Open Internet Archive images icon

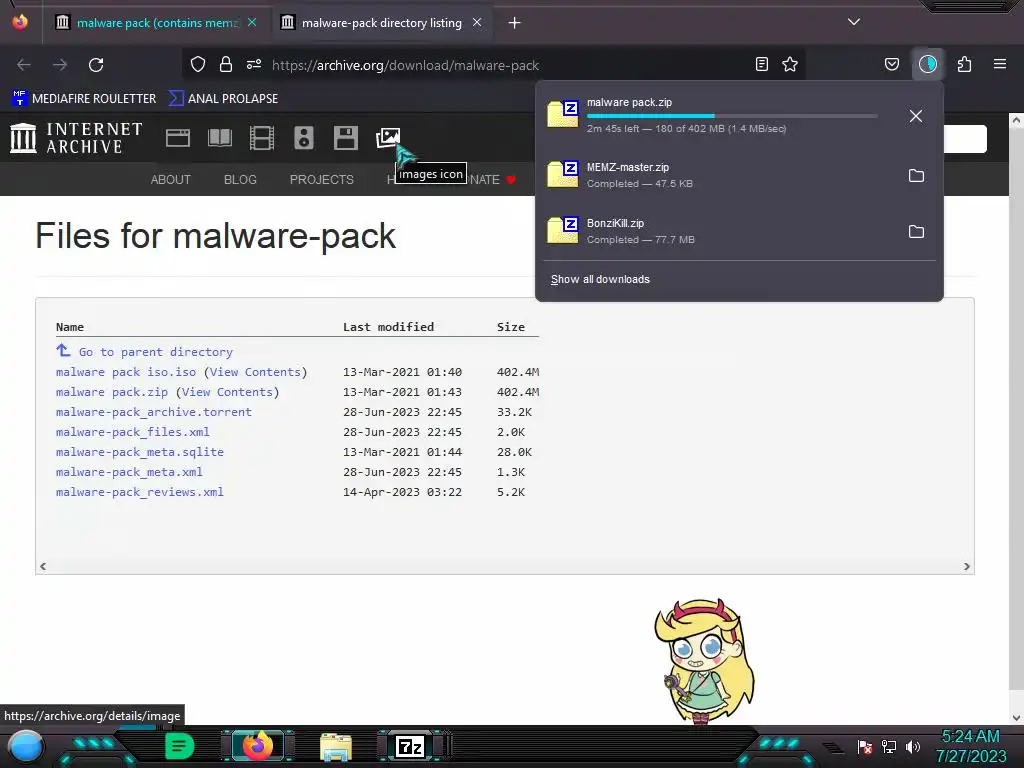(388, 138)
